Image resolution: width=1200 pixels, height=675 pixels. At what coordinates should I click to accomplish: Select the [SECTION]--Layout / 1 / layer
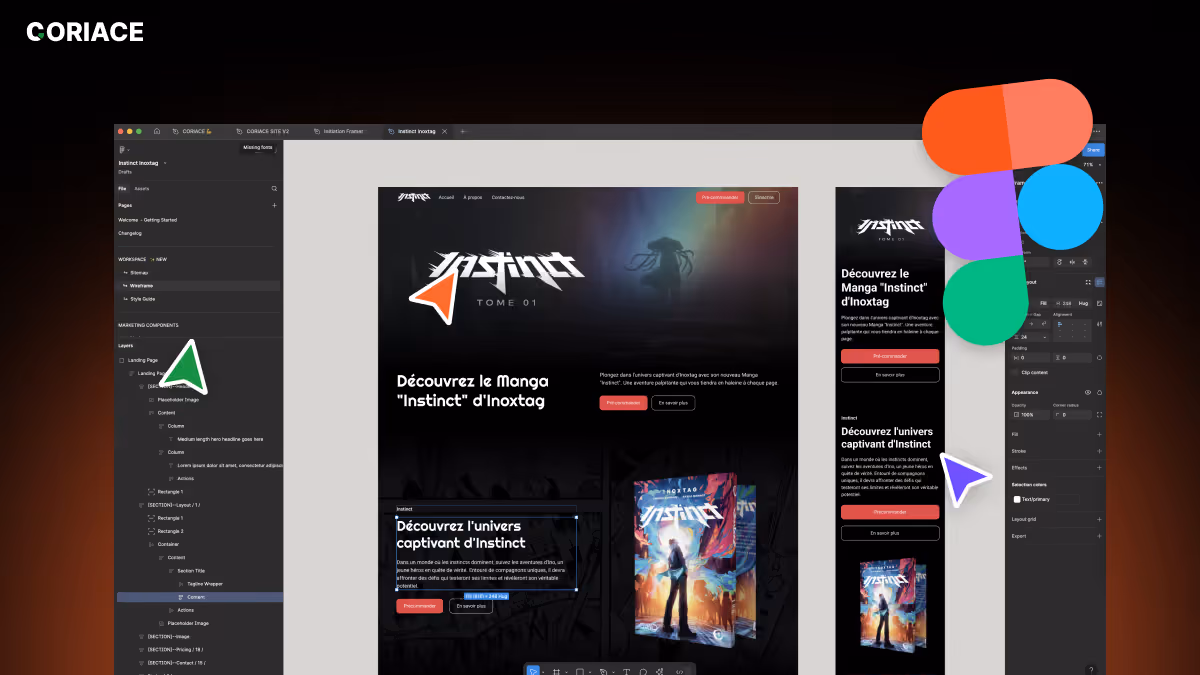(x=174, y=505)
